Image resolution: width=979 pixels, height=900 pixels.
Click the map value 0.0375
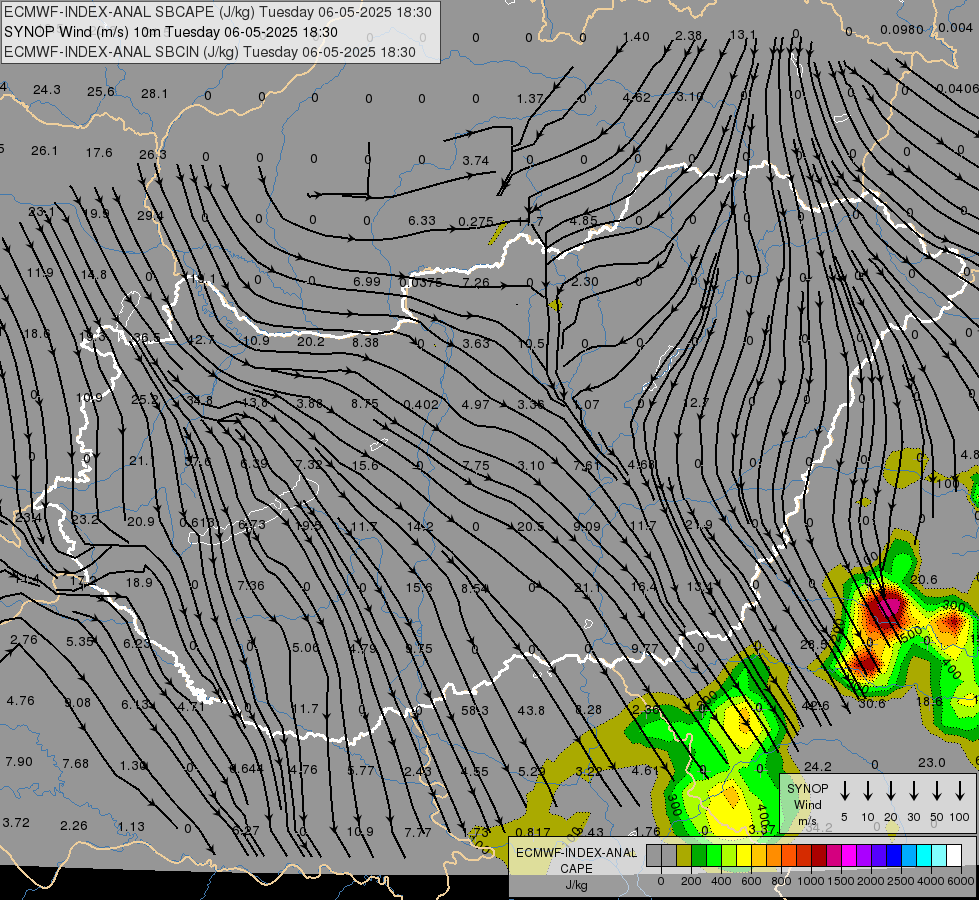coord(421,282)
